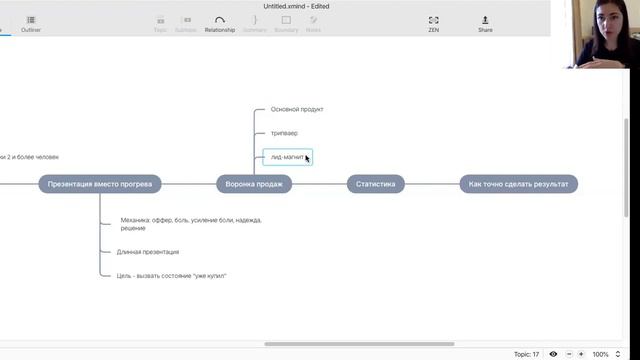Screen dimensions: 640x360
Task: Open the Outliner view
Action: point(31,24)
